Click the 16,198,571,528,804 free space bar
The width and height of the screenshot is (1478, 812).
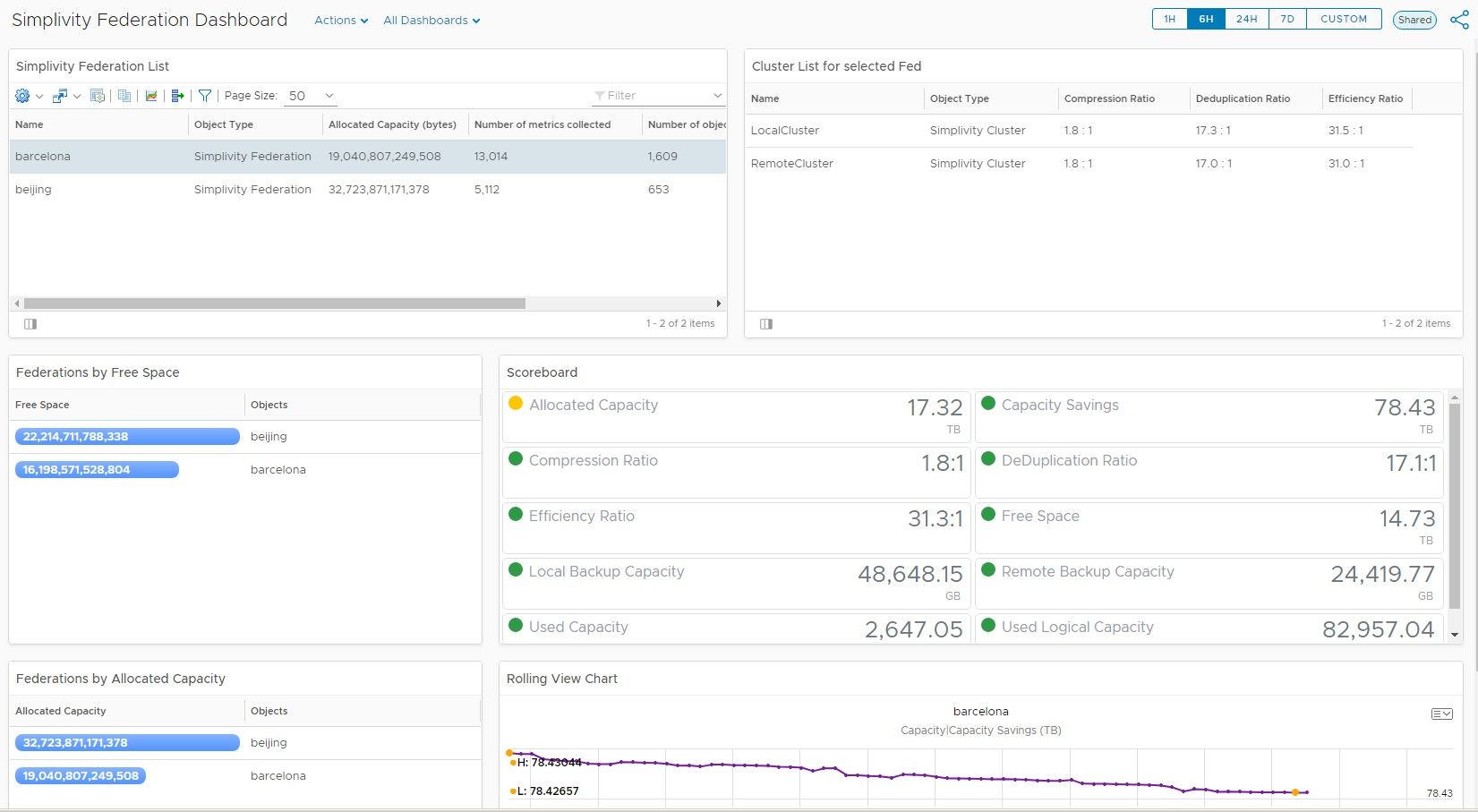[x=97, y=469]
